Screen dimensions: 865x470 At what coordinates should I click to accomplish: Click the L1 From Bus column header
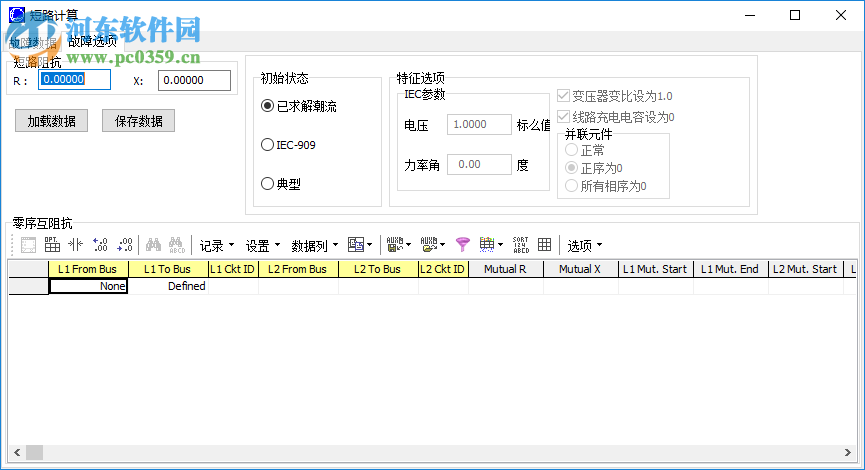(88, 269)
